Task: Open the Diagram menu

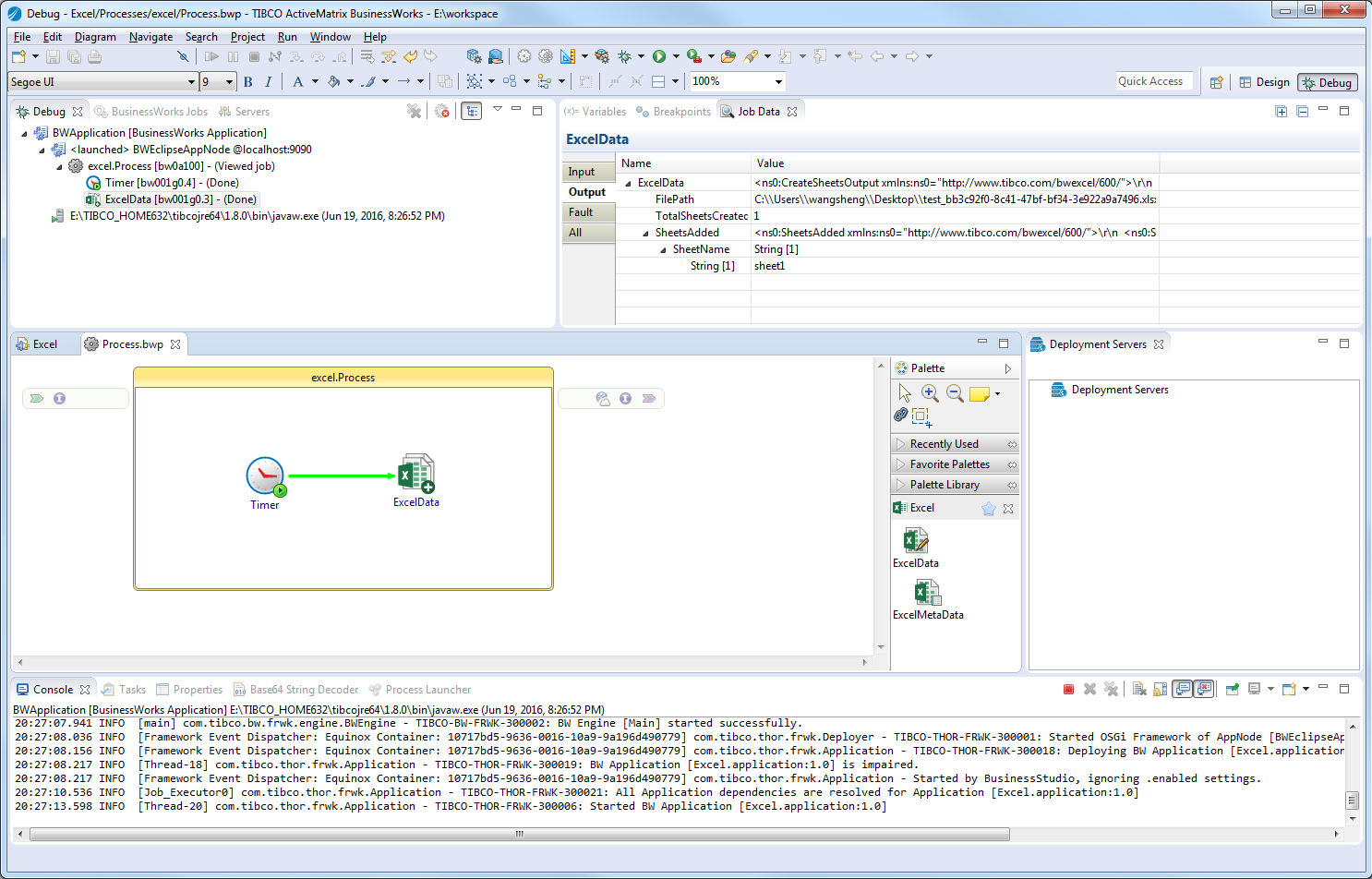Action: tap(95, 37)
